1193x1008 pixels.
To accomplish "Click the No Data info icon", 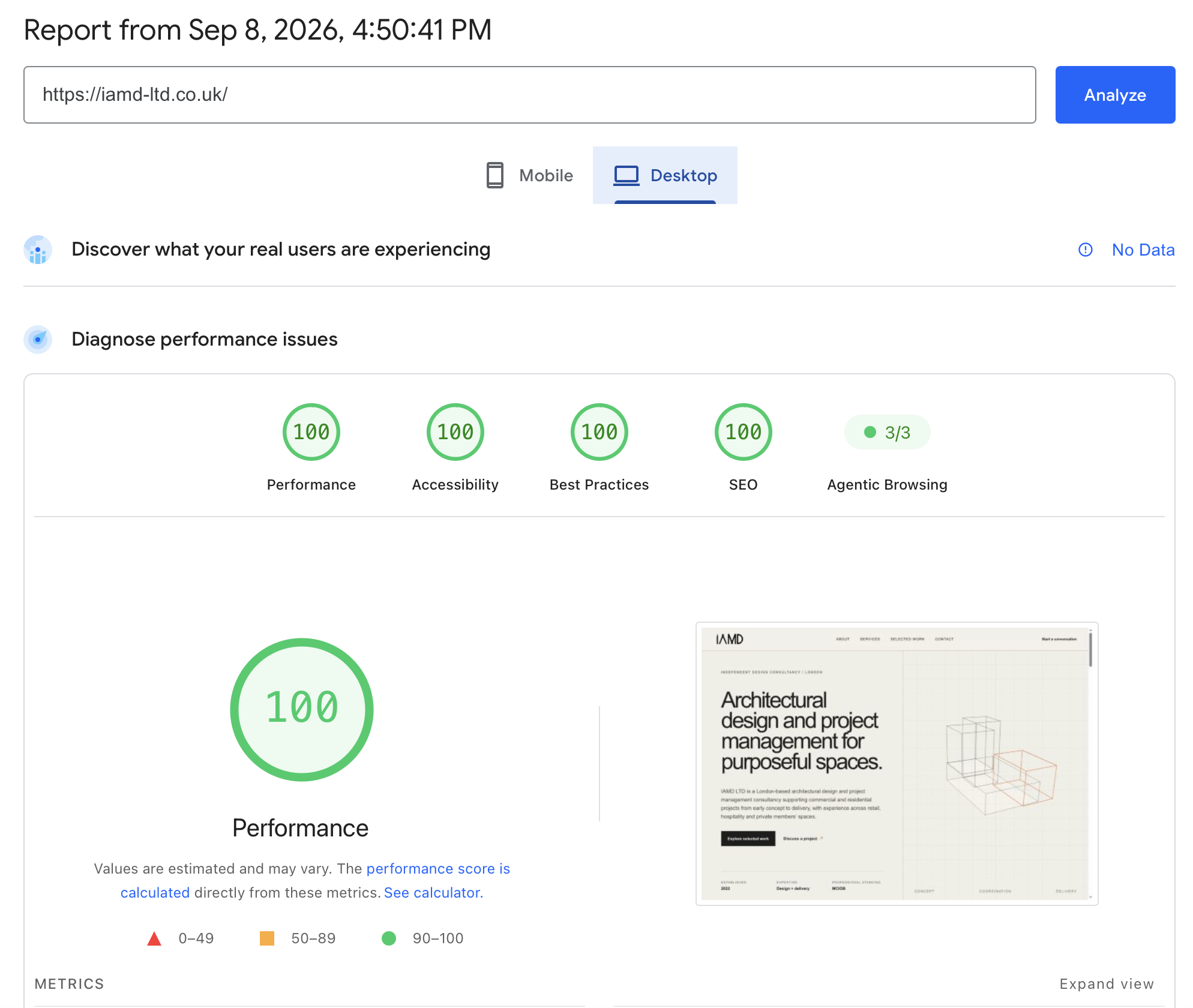I will 1086,250.
